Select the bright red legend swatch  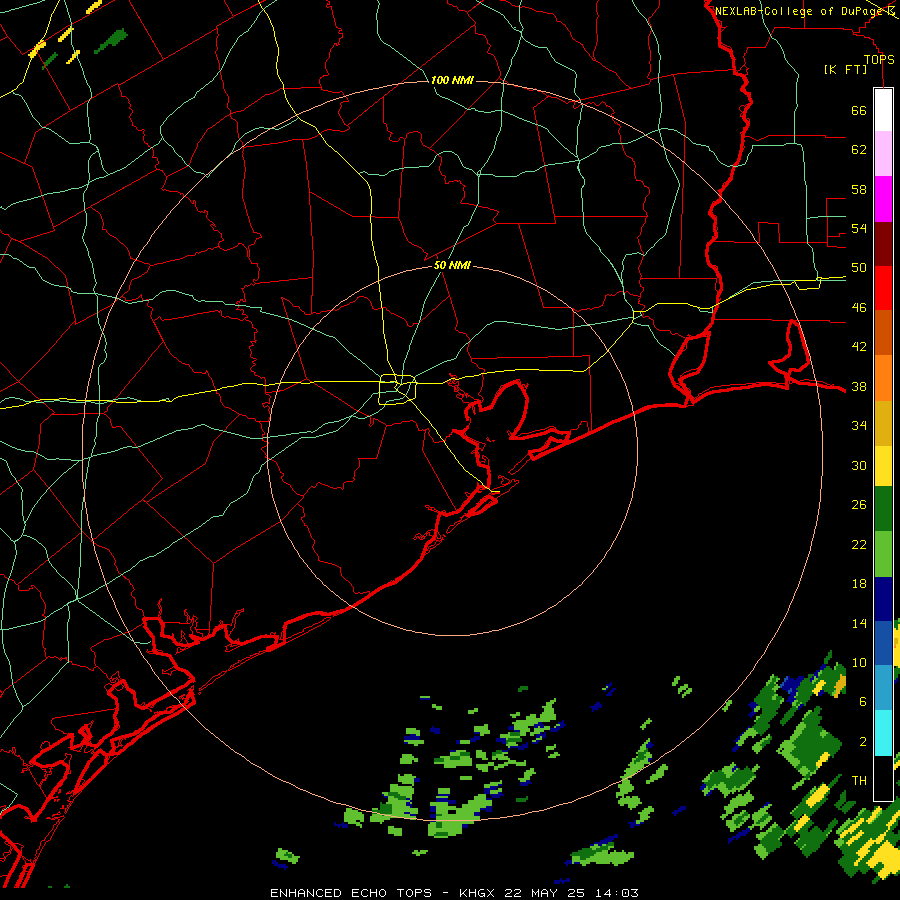[883, 288]
